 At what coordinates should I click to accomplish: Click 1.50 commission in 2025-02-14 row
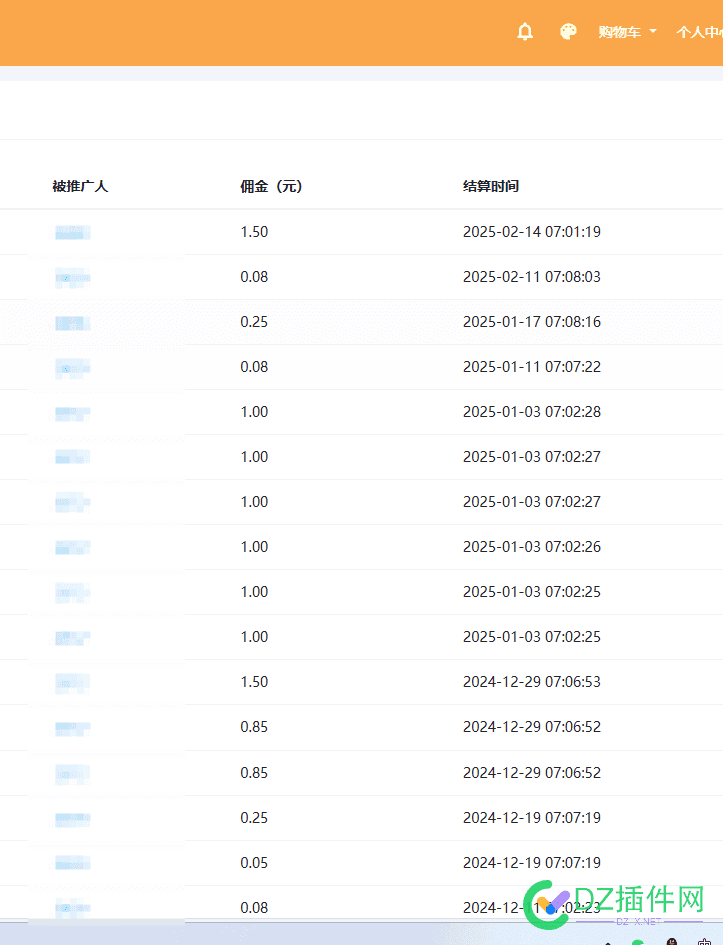click(254, 232)
